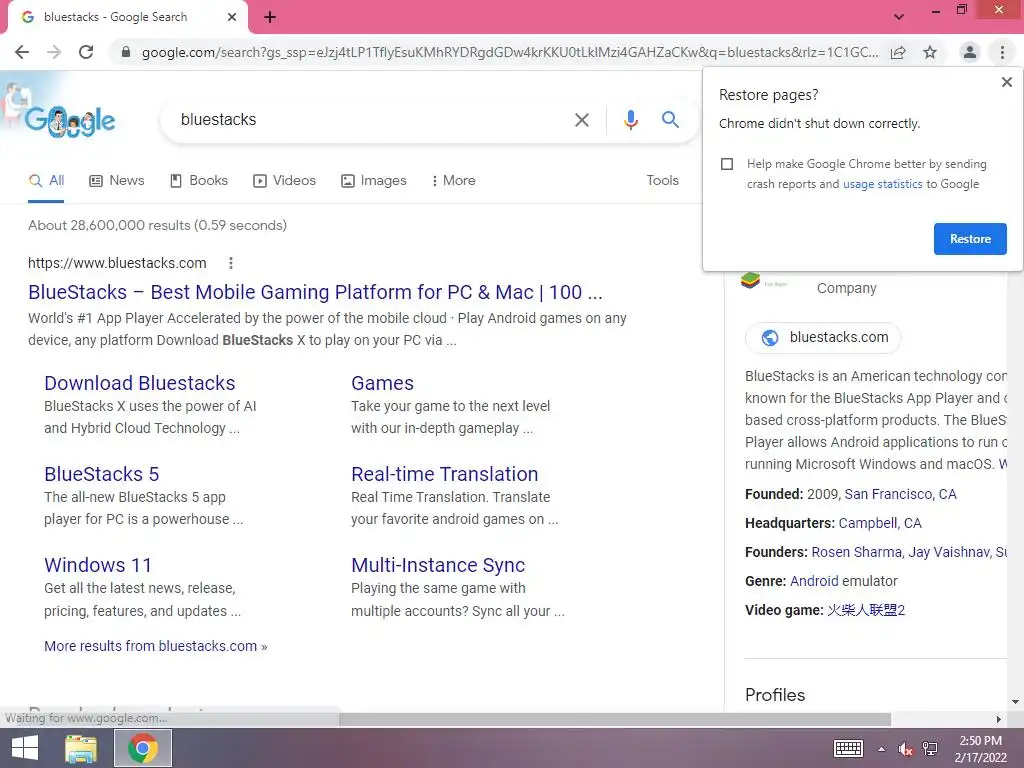
Task: Click the forward navigation arrow
Action: pyautogui.click(x=54, y=52)
